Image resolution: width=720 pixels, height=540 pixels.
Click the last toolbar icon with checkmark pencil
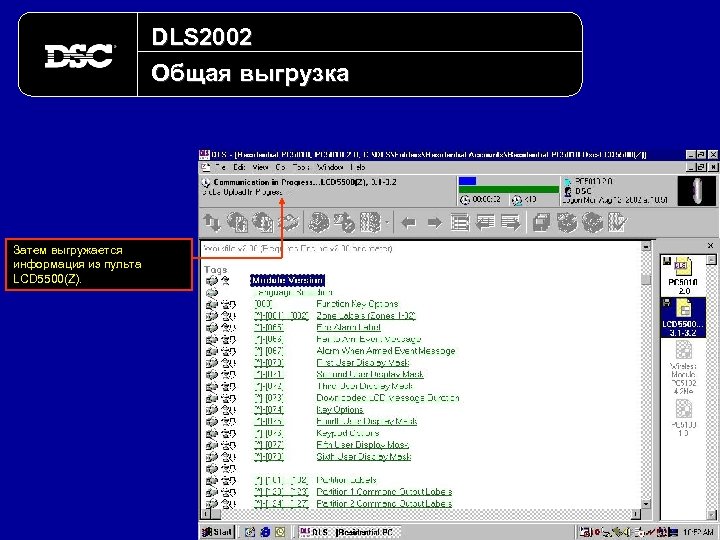pos(617,223)
